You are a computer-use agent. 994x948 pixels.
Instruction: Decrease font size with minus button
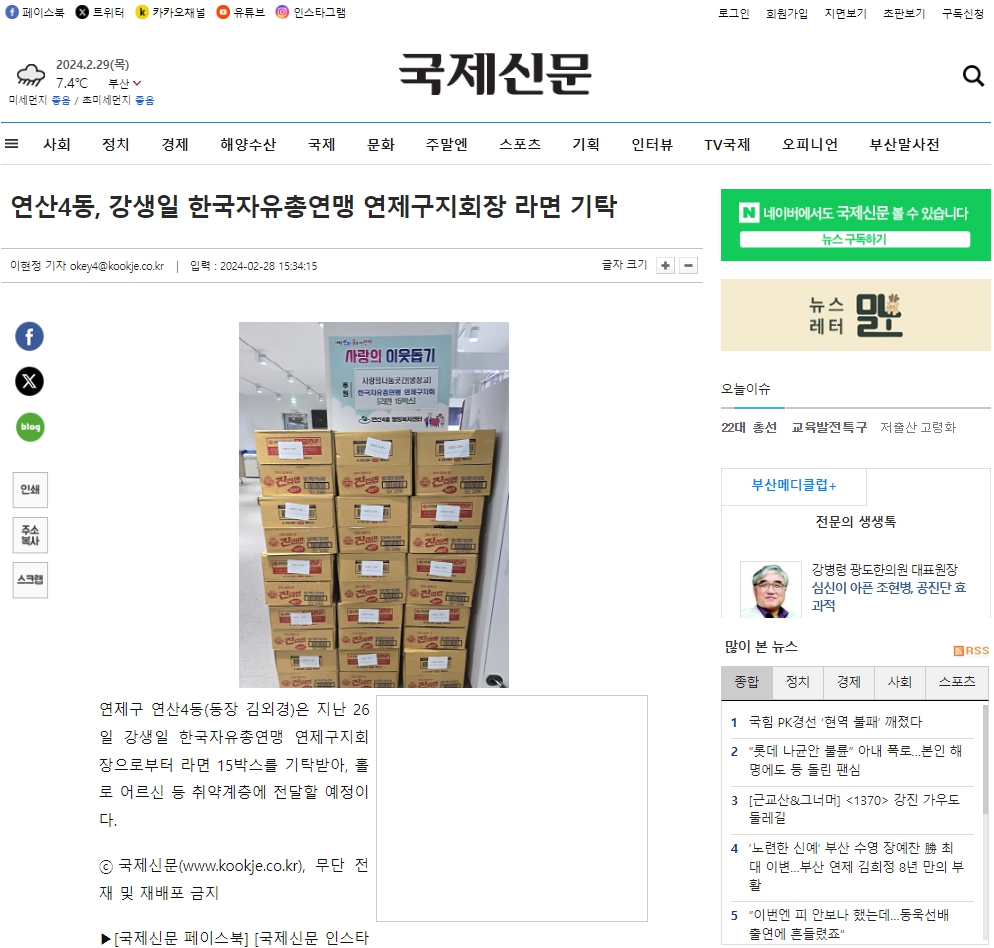coord(688,266)
